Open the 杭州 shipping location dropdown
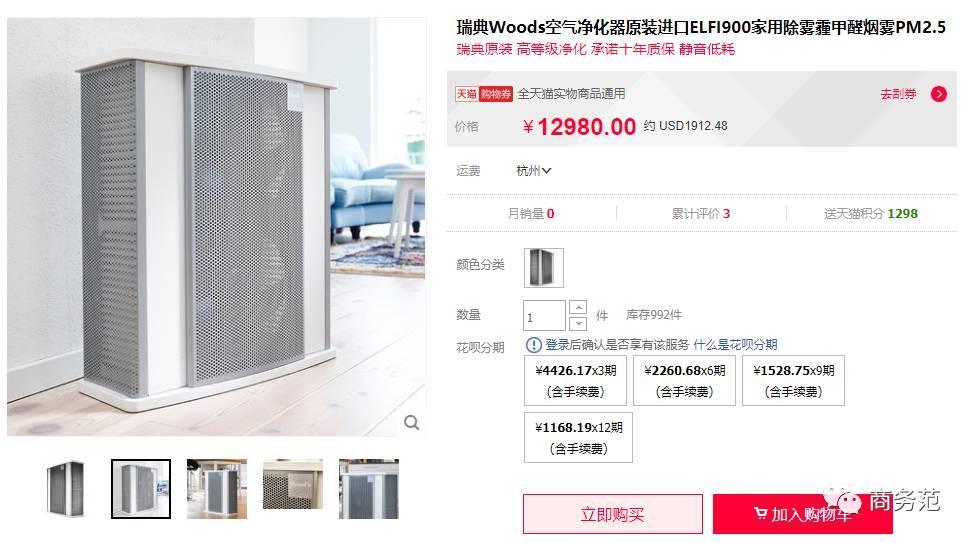Image resolution: width=972 pixels, height=543 pixels. (534, 170)
